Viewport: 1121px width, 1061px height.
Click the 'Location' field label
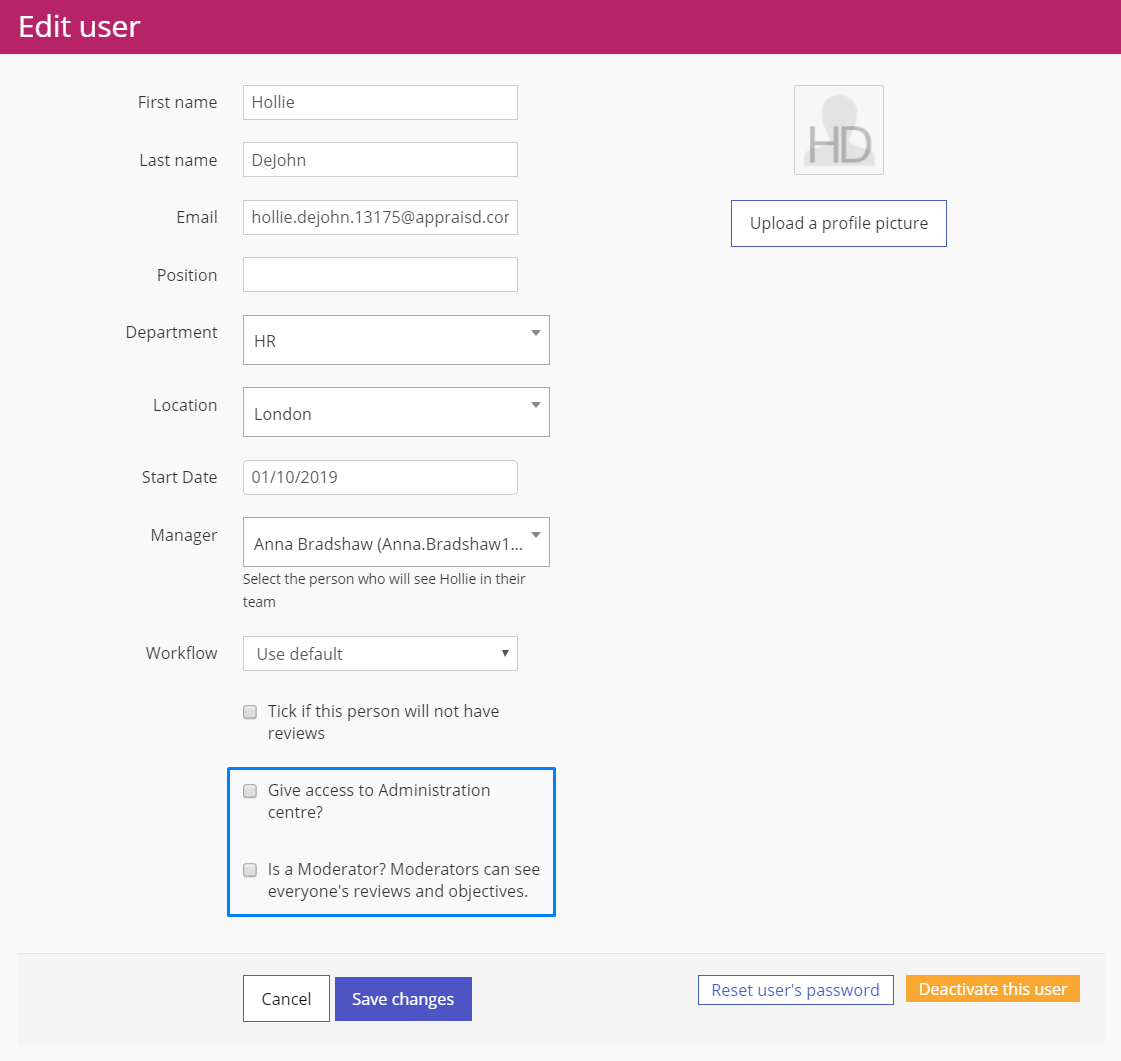point(185,405)
